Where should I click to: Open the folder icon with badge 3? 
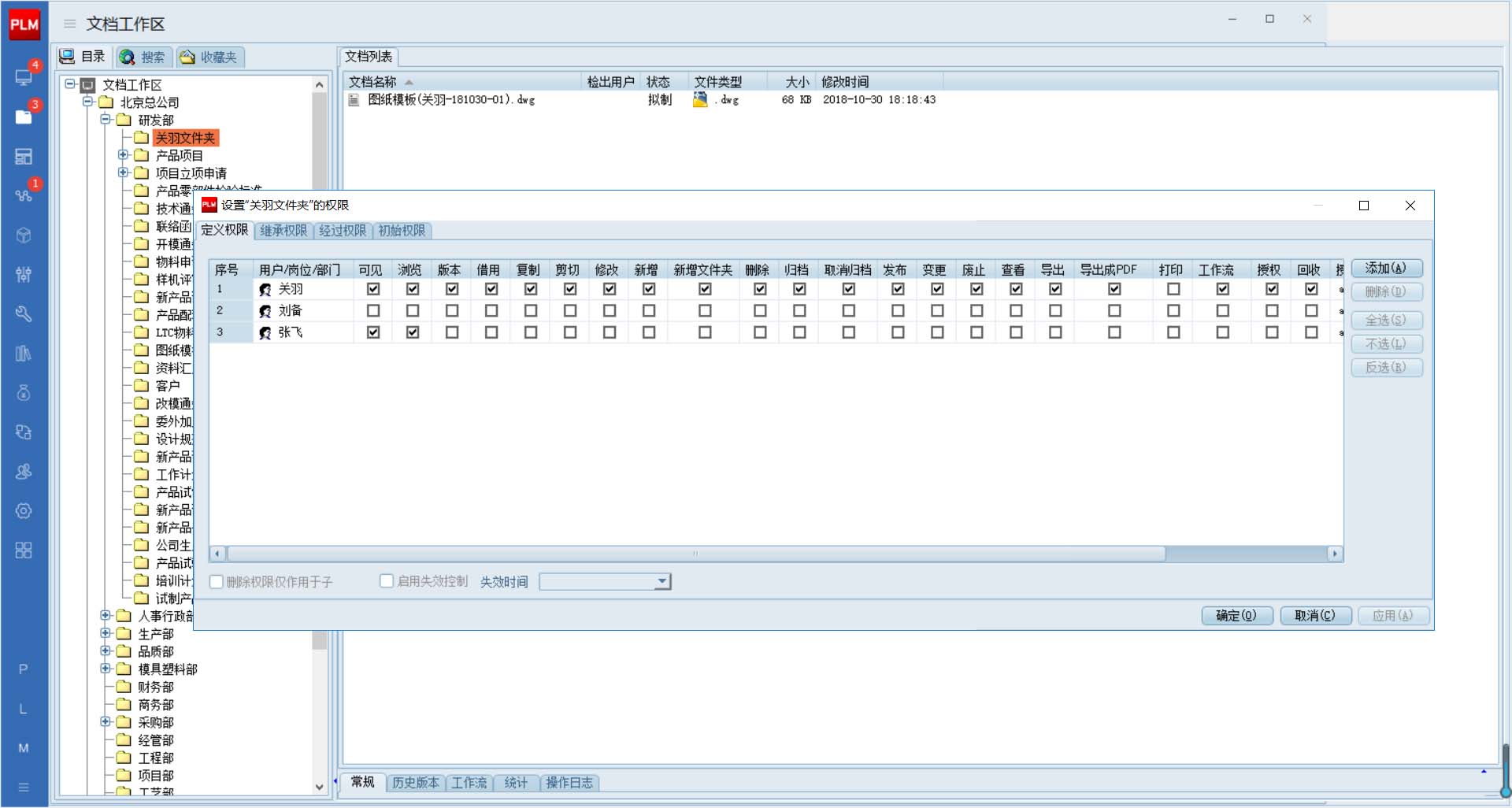[24, 117]
